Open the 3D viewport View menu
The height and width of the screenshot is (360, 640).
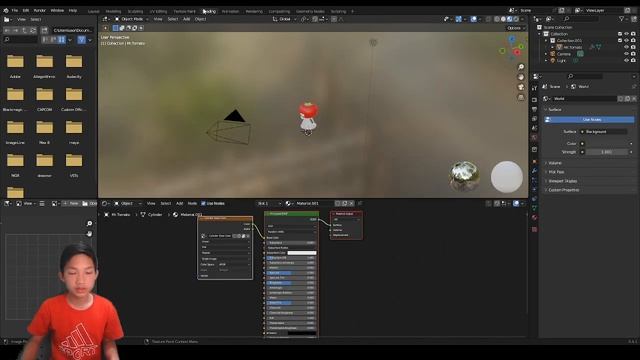click(158, 19)
